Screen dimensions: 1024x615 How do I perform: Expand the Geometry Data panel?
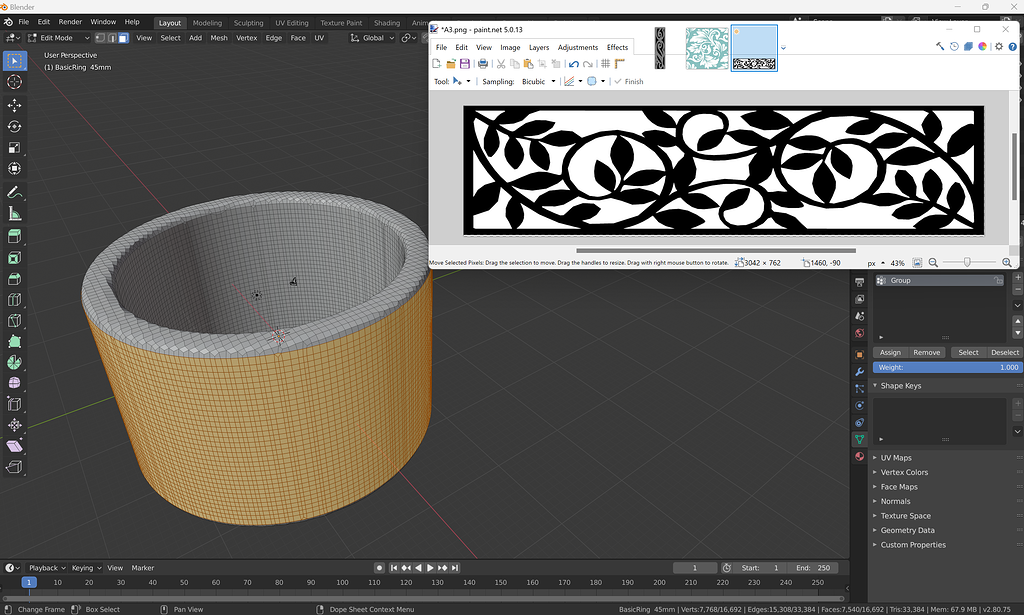907,530
